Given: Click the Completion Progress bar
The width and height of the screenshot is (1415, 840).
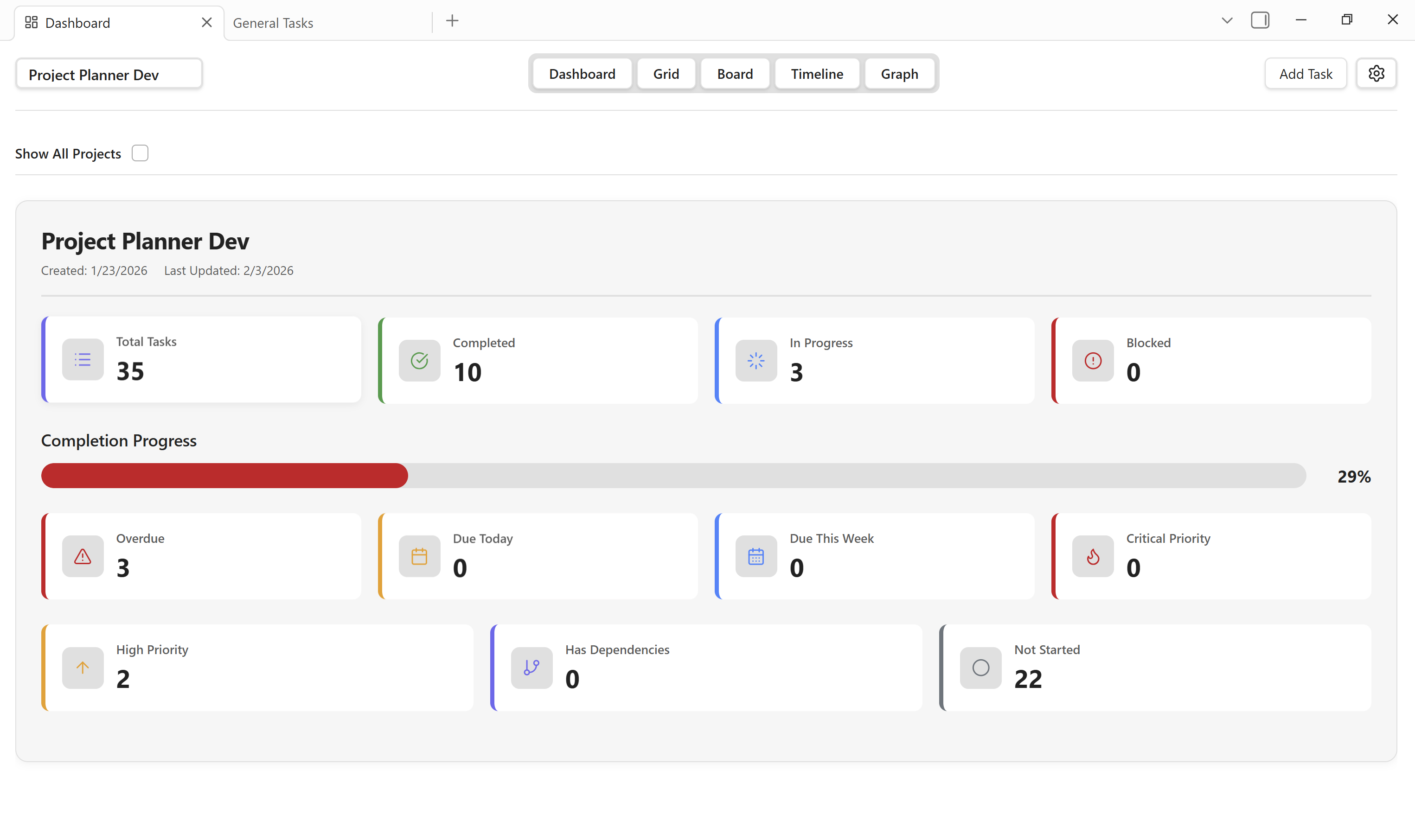Looking at the screenshot, I should tap(673, 476).
